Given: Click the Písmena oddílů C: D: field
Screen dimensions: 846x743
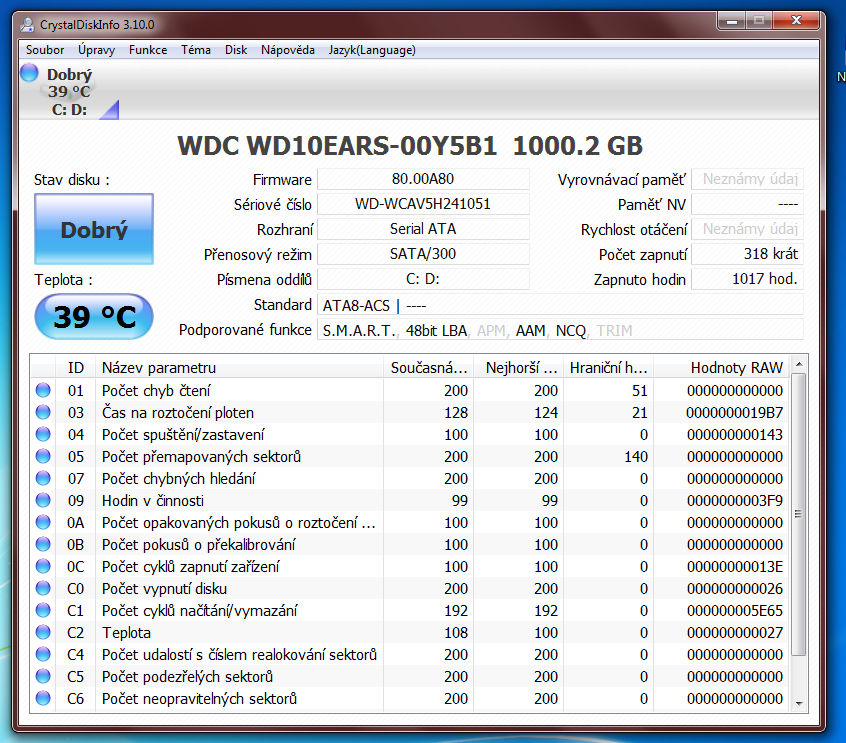Looking at the screenshot, I should click(423, 279).
